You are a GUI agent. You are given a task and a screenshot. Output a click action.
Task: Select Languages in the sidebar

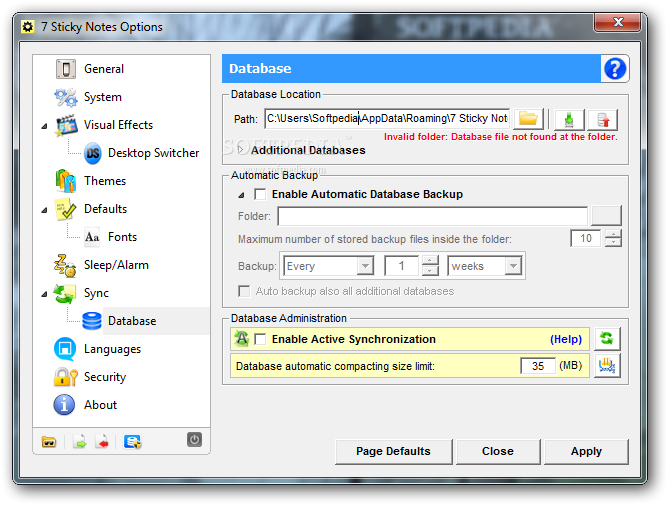click(x=112, y=349)
